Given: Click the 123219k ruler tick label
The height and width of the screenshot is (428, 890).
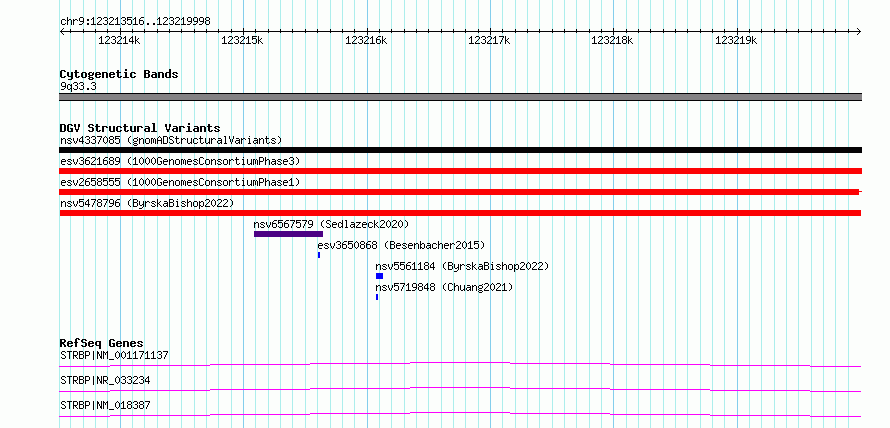Looking at the screenshot, I should [736, 41].
